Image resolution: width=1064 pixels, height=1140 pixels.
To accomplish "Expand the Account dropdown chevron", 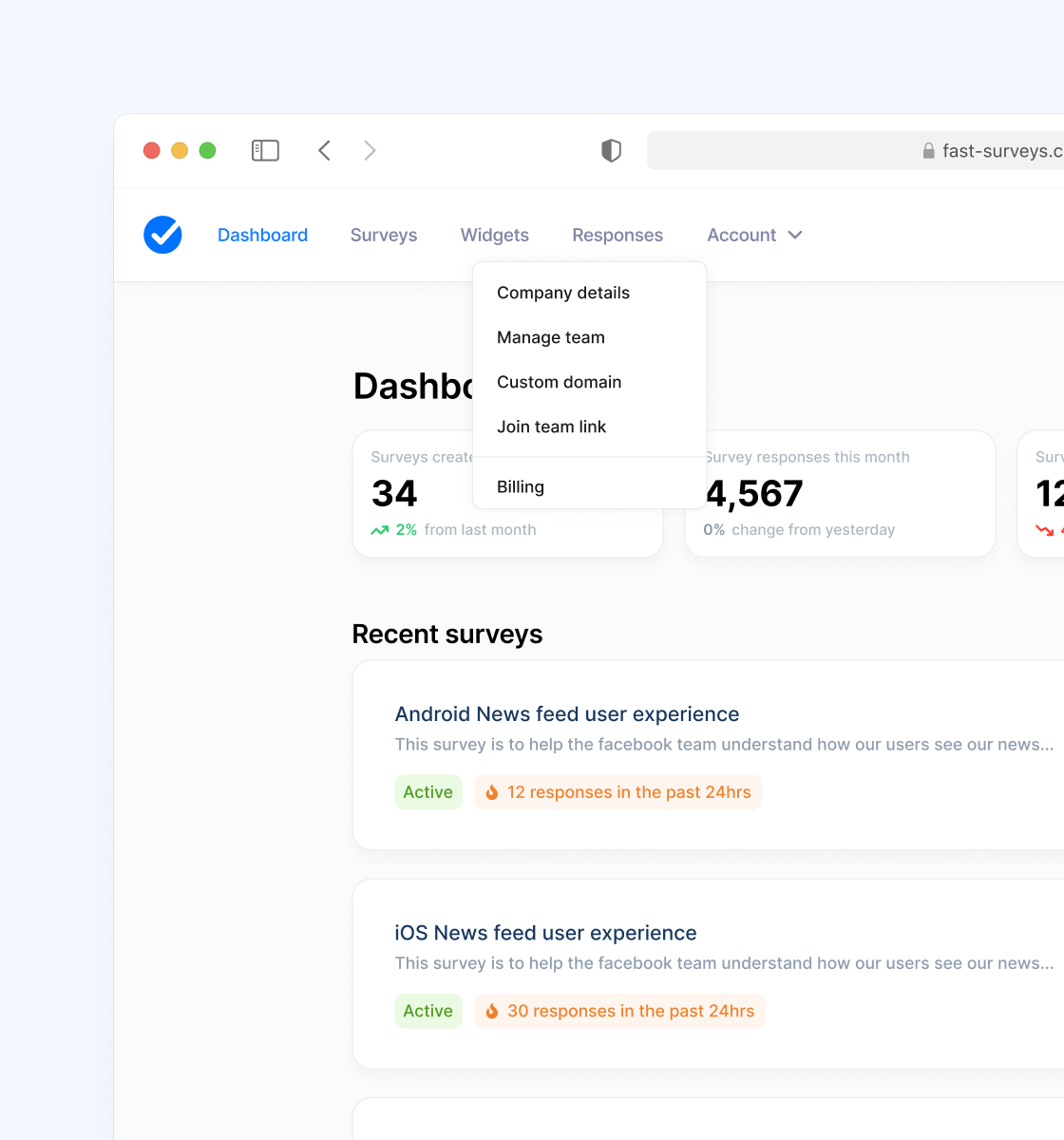I will pos(795,235).
